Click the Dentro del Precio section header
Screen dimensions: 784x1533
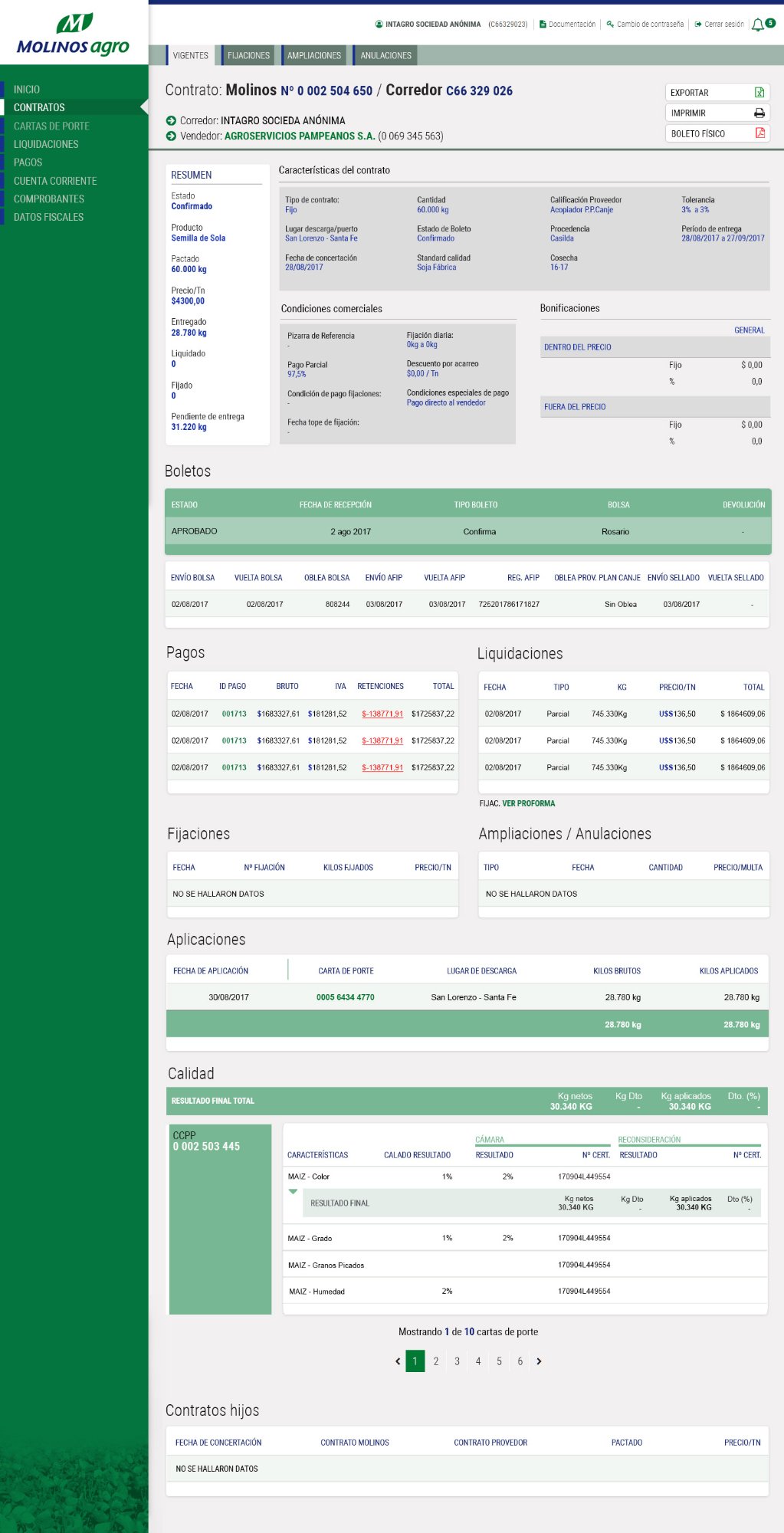(655, 347)
